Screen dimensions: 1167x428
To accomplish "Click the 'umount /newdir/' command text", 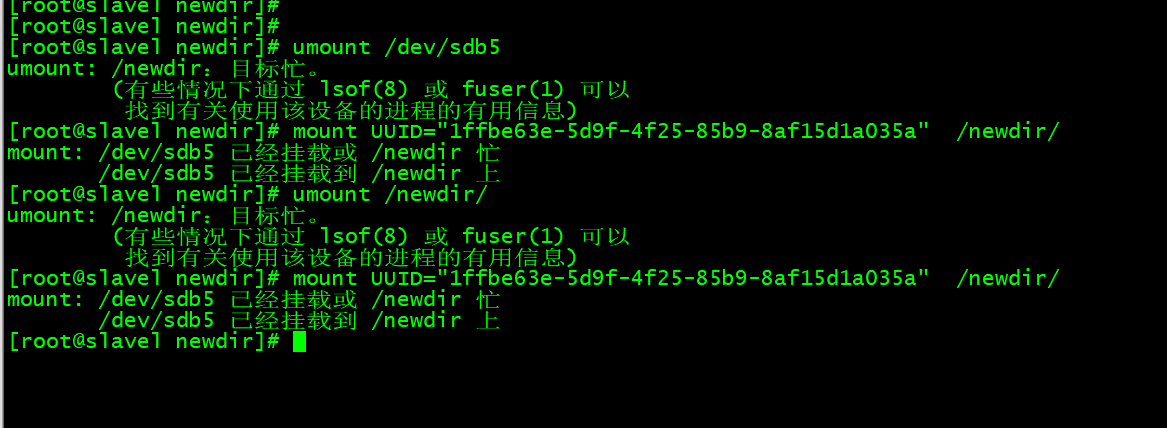I will (390, 194).
